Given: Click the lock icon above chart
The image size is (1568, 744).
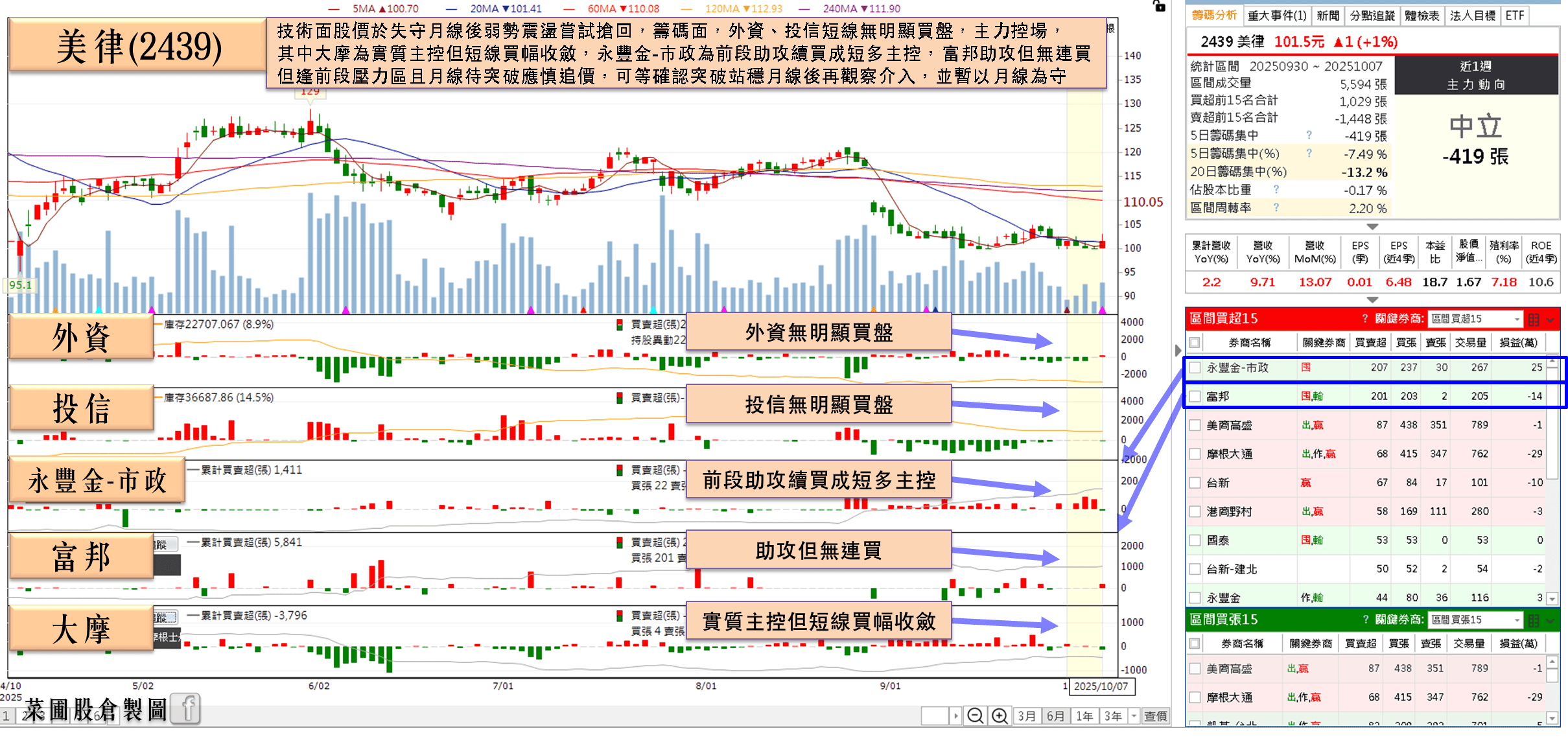Looking at the screenshot, I should click(x=1159, y=6).
